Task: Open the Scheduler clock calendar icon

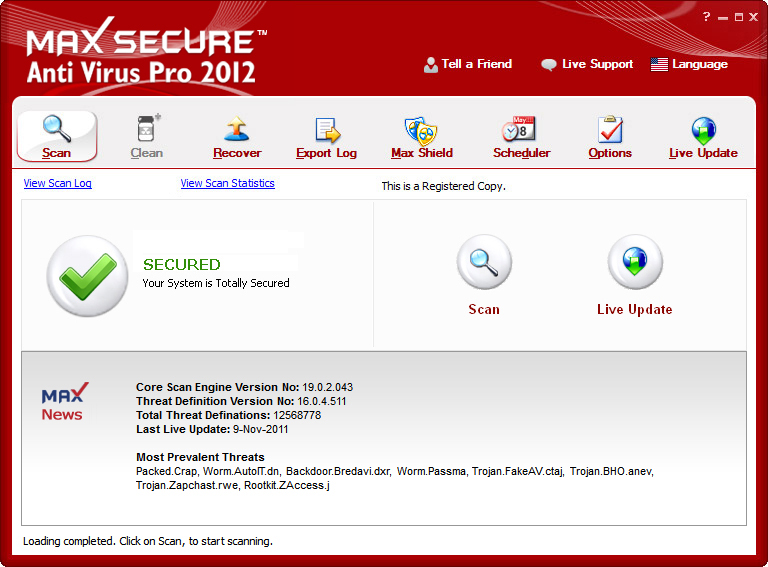Action: 519,129
